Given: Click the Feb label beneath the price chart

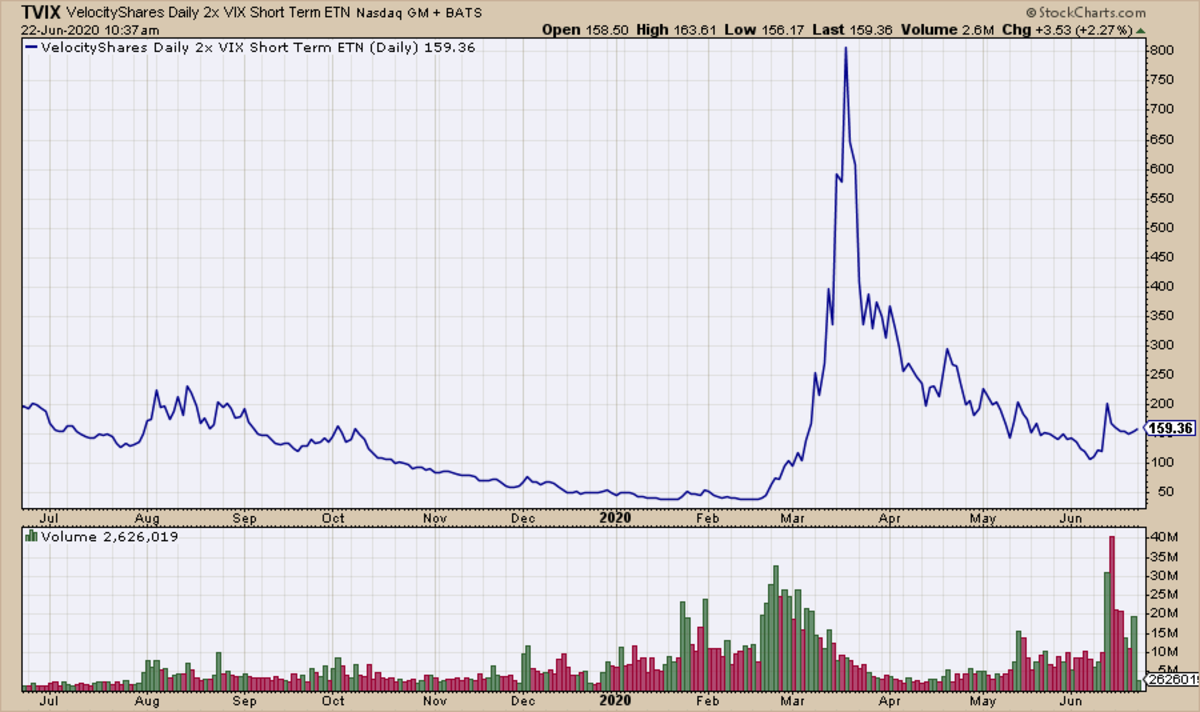Looking at the screenshot, I should coord(707,519).
